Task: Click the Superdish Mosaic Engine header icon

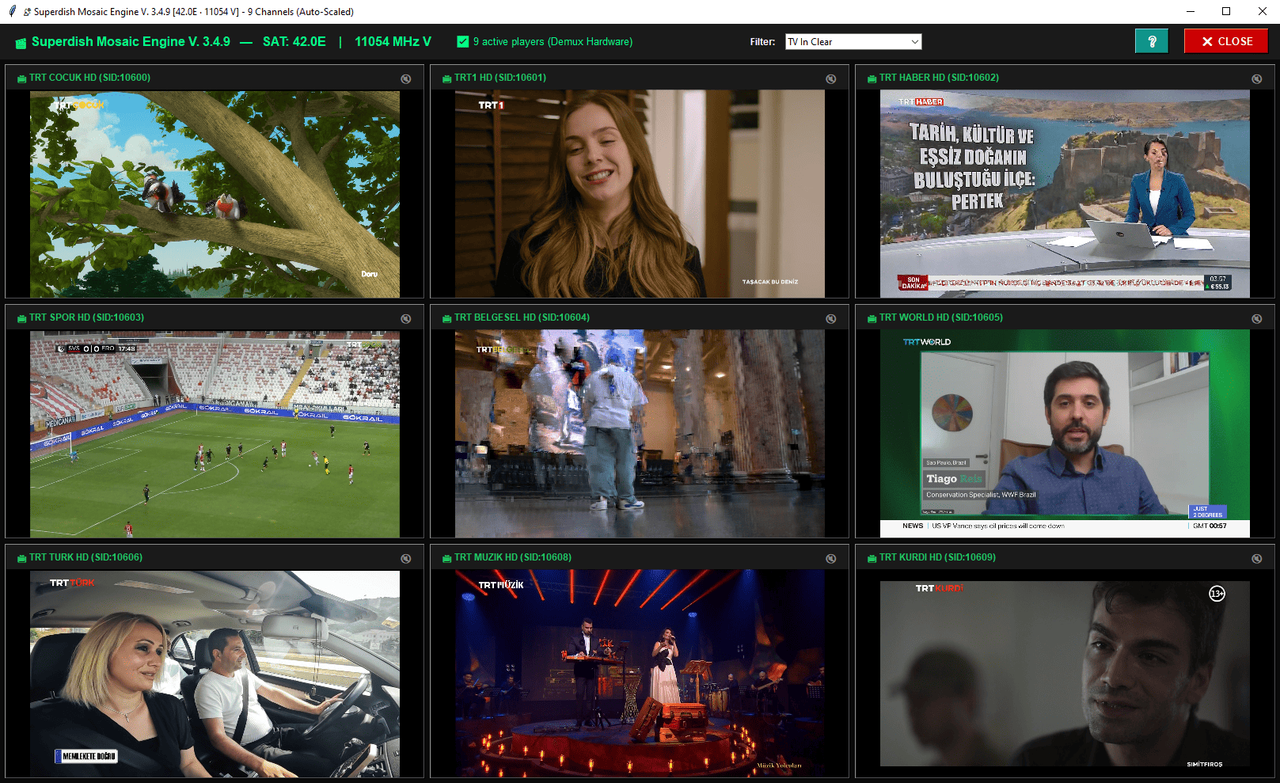Action: [21, 42]
